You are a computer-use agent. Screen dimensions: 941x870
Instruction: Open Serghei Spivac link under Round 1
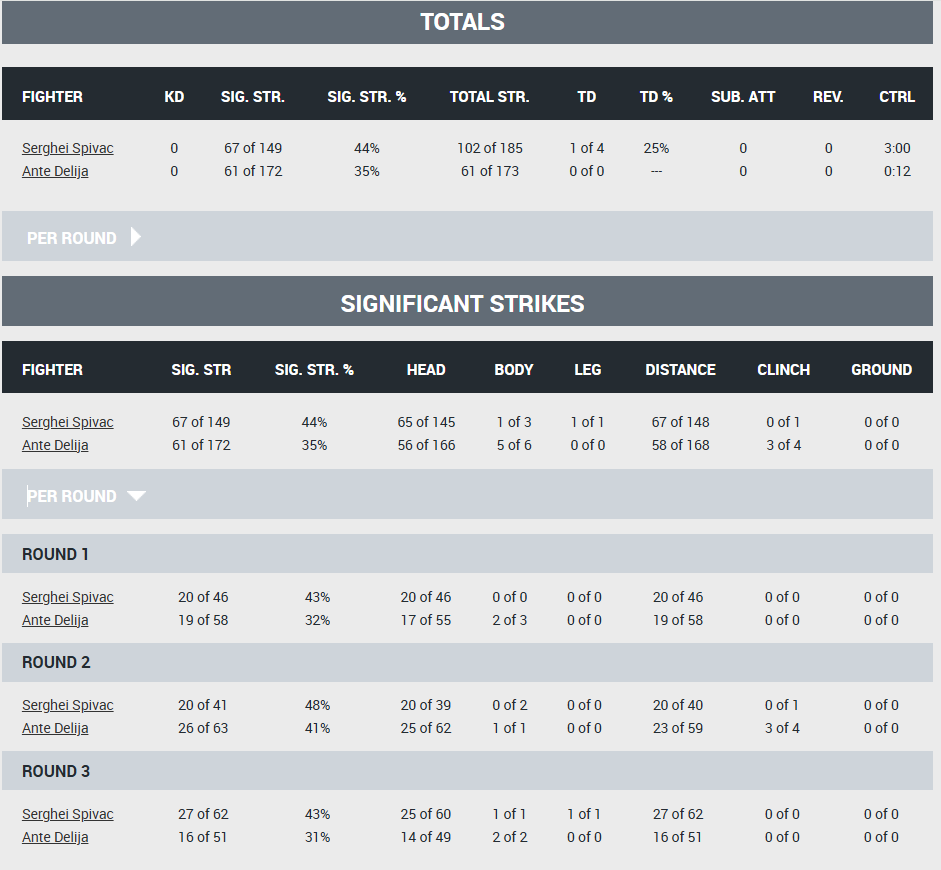pos(68,597)
